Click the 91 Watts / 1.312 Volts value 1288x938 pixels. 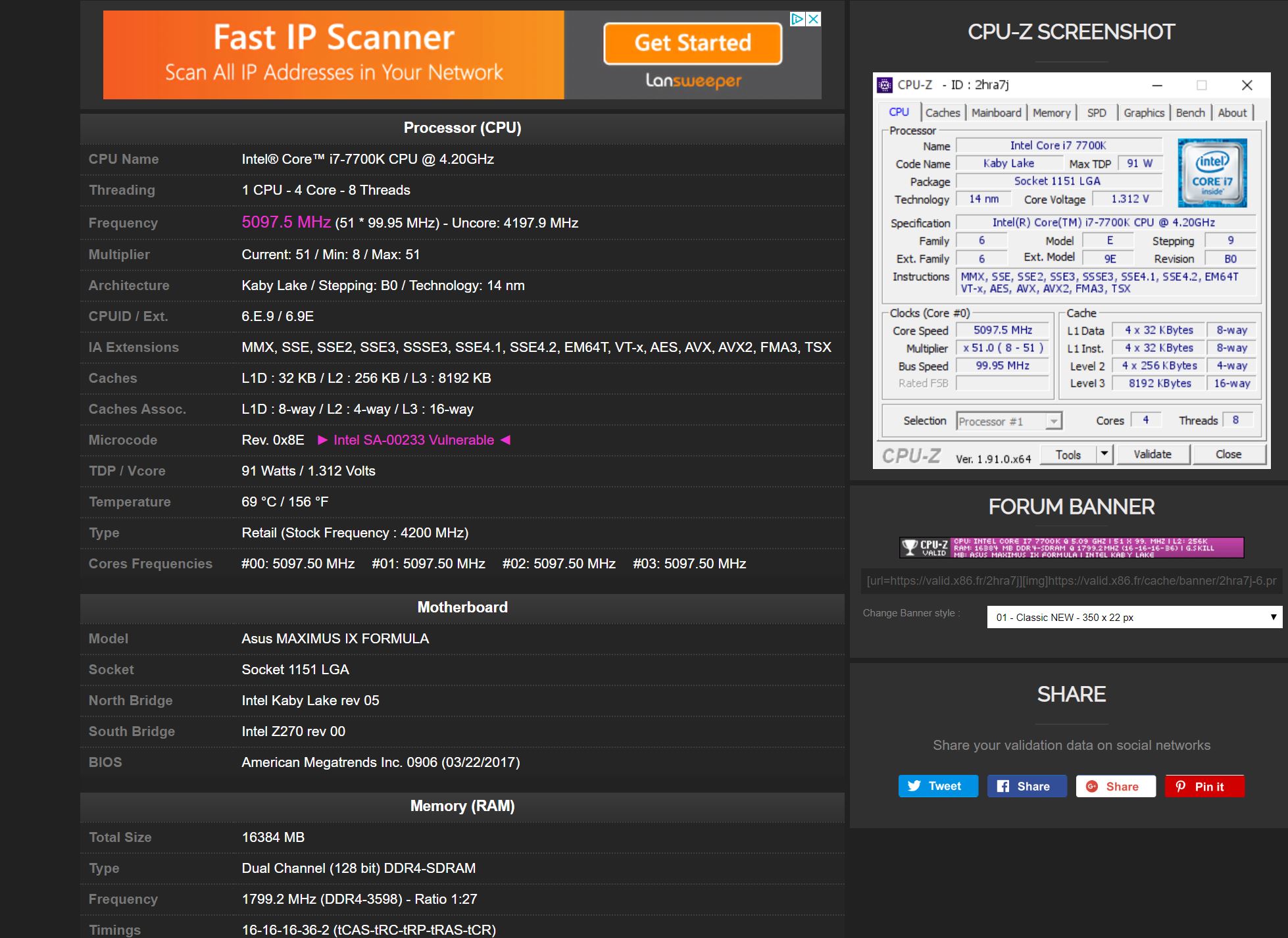(x=309, y=471)
